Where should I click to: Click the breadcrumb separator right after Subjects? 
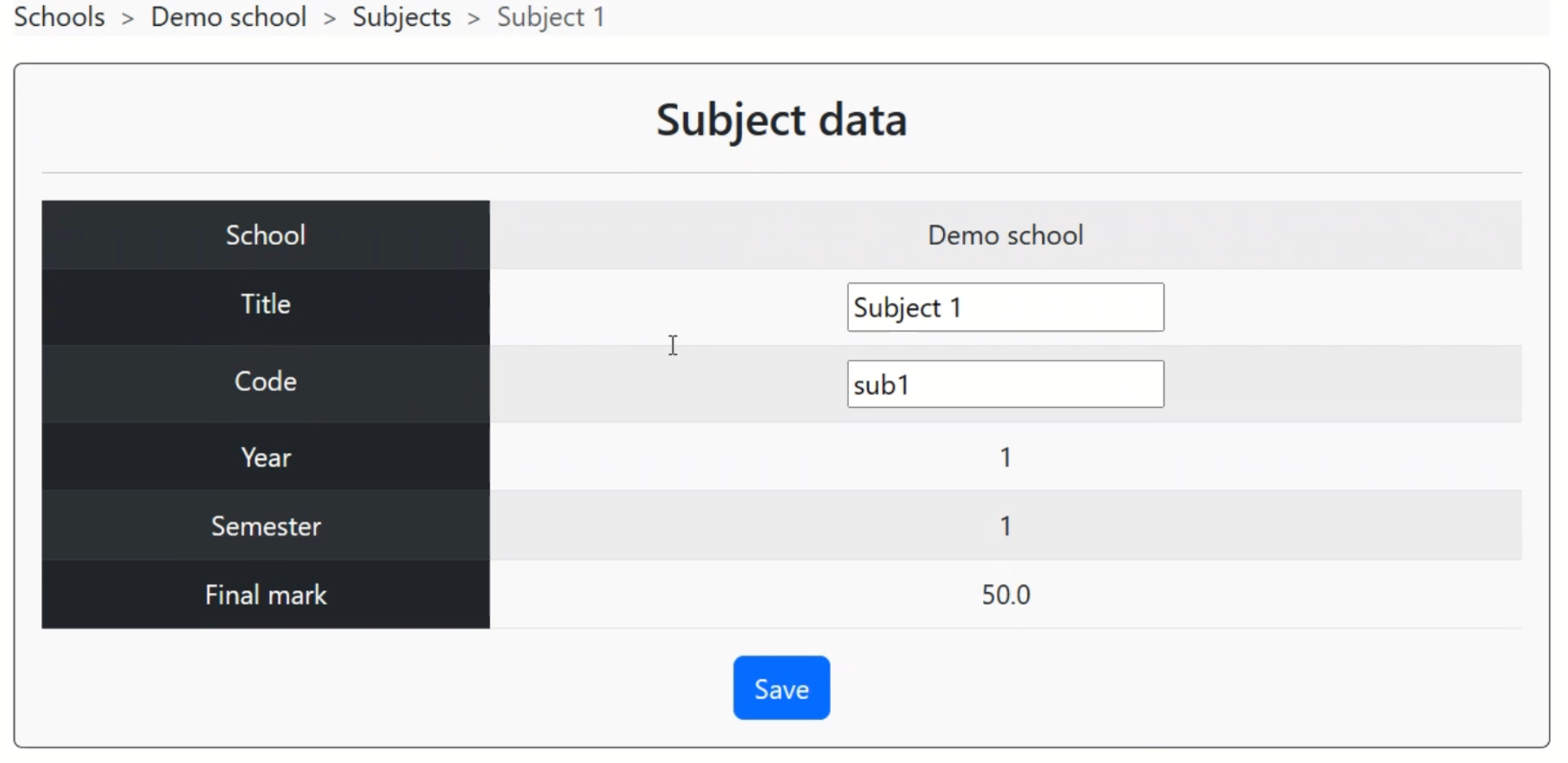473,18
